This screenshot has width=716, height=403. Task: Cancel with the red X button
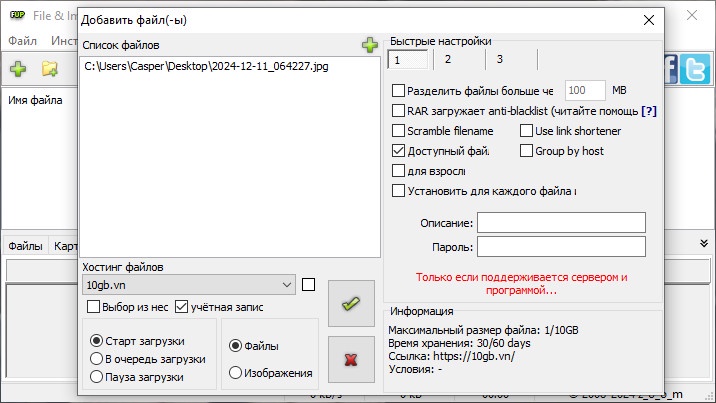(x=351, y=360)
